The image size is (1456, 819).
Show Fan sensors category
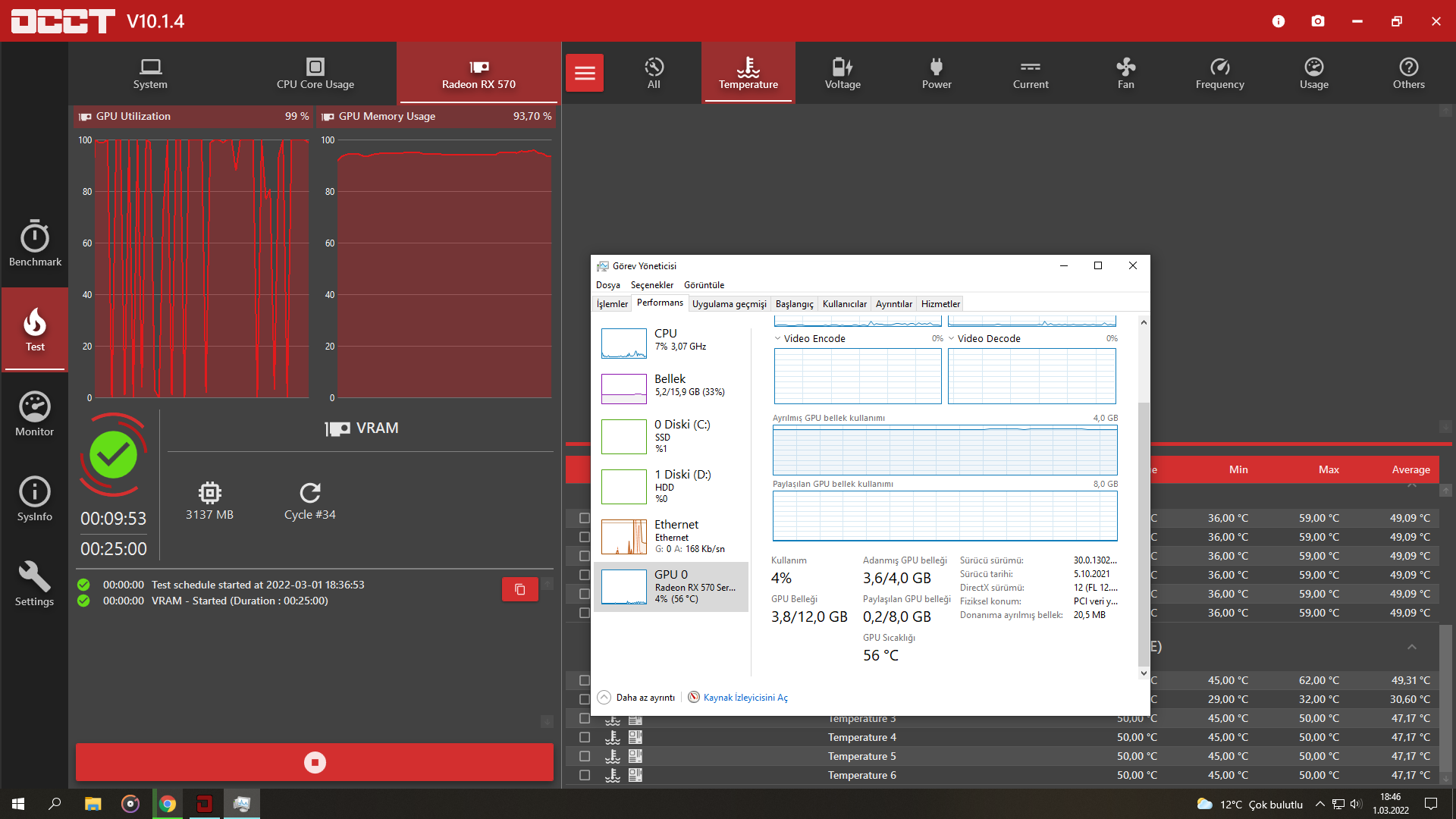[x=1125, y=73]
